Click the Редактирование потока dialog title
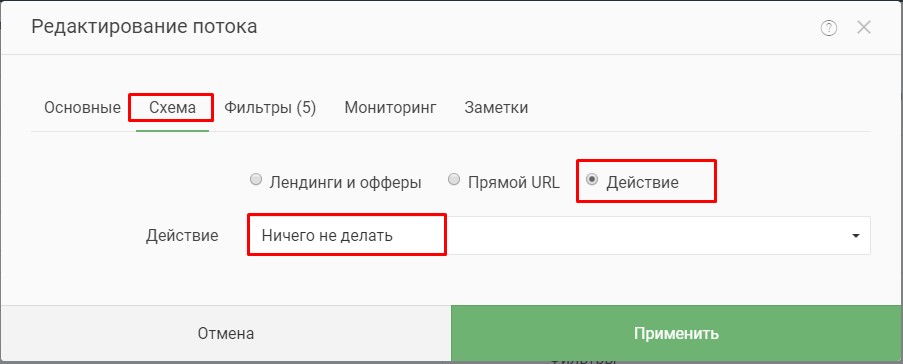 click(x=144, y=26)
